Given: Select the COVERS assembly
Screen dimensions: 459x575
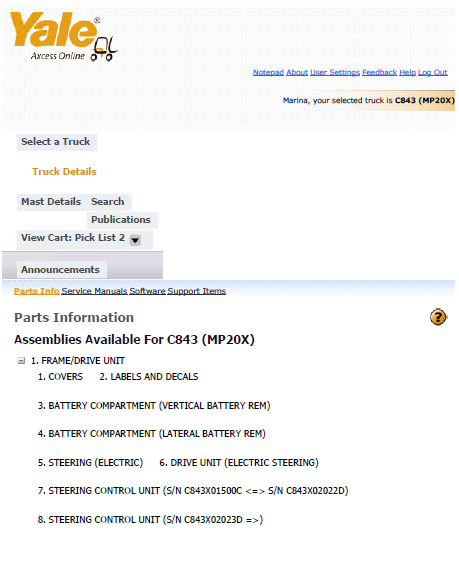Looking at the screenshot, I should pos(60,377).
